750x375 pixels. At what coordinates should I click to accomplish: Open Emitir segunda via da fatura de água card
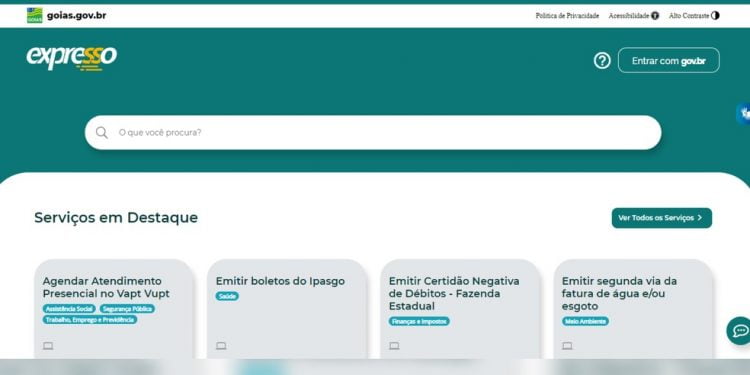[633, 309]
